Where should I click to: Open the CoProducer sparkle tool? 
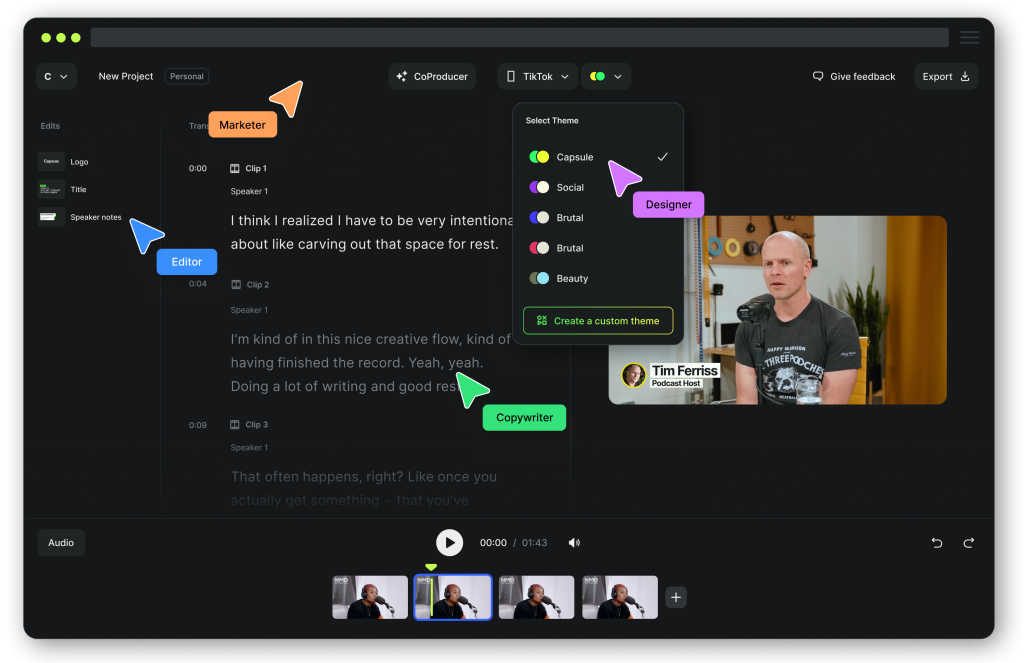(x=432, y=77)
